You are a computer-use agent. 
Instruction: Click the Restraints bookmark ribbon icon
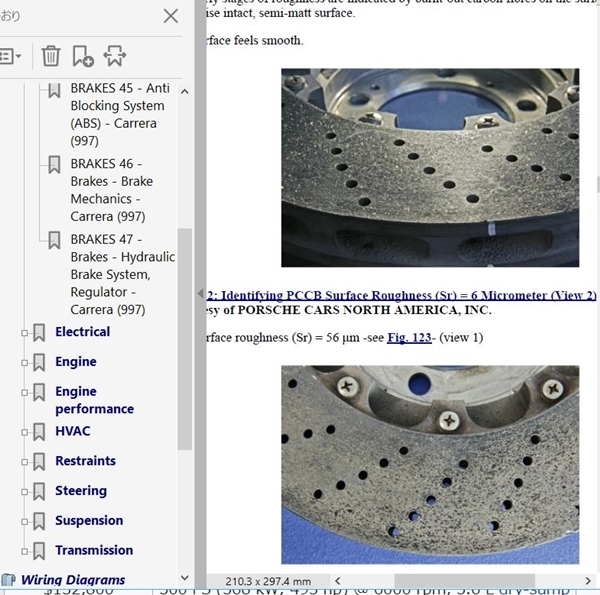coord(39,462)
